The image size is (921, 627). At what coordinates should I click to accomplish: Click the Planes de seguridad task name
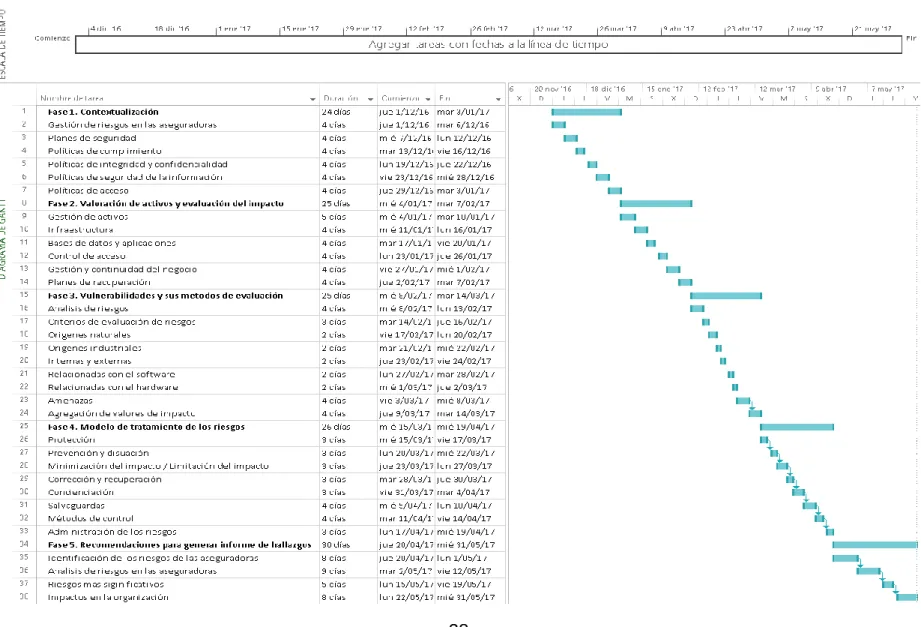pyautogui.click(x=92, y=138)
